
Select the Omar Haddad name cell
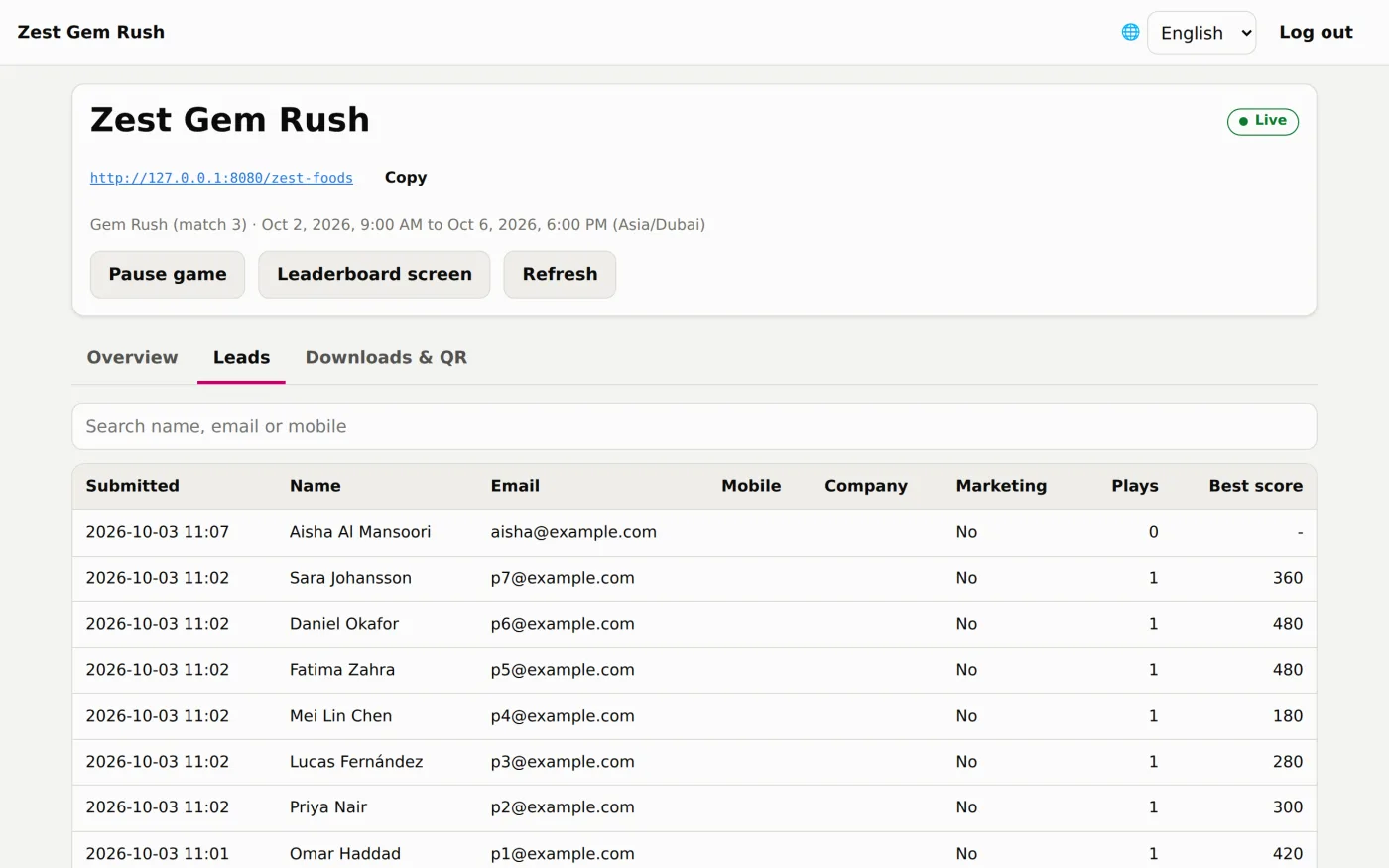pyautogui.click(x=345, y=854)
